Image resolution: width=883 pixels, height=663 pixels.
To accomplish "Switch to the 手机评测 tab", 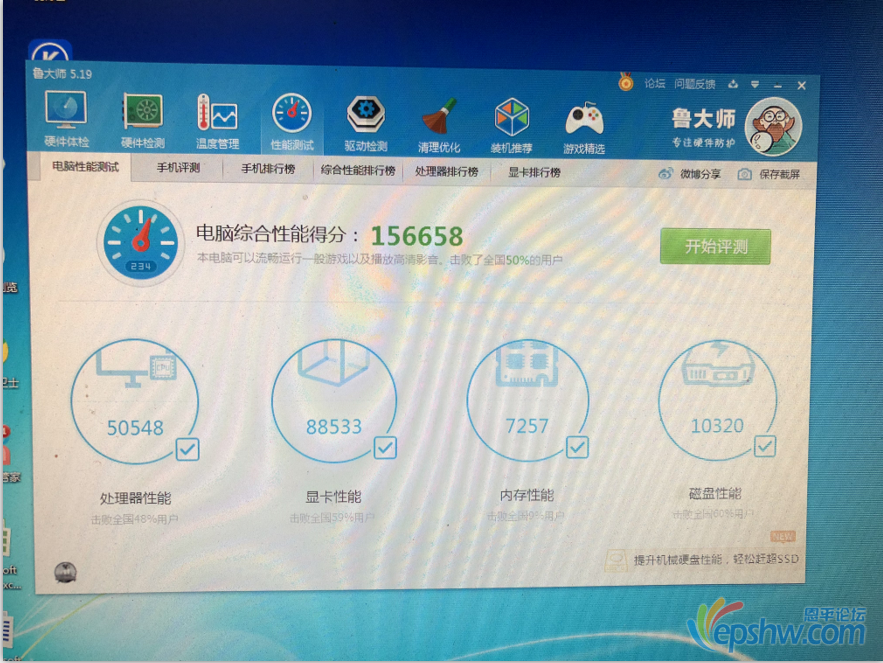I will point(178,168).
